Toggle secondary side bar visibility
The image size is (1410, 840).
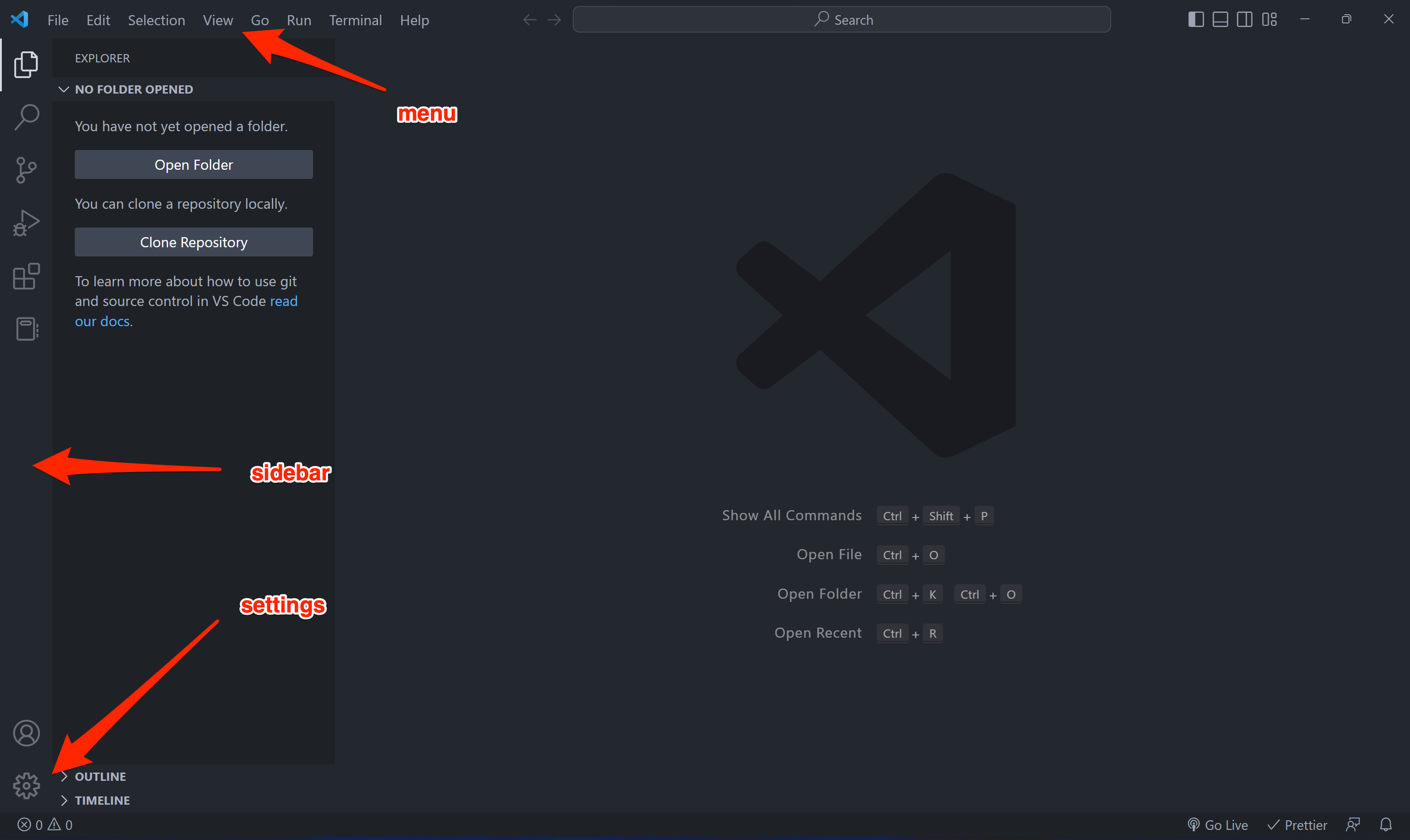1244,20
